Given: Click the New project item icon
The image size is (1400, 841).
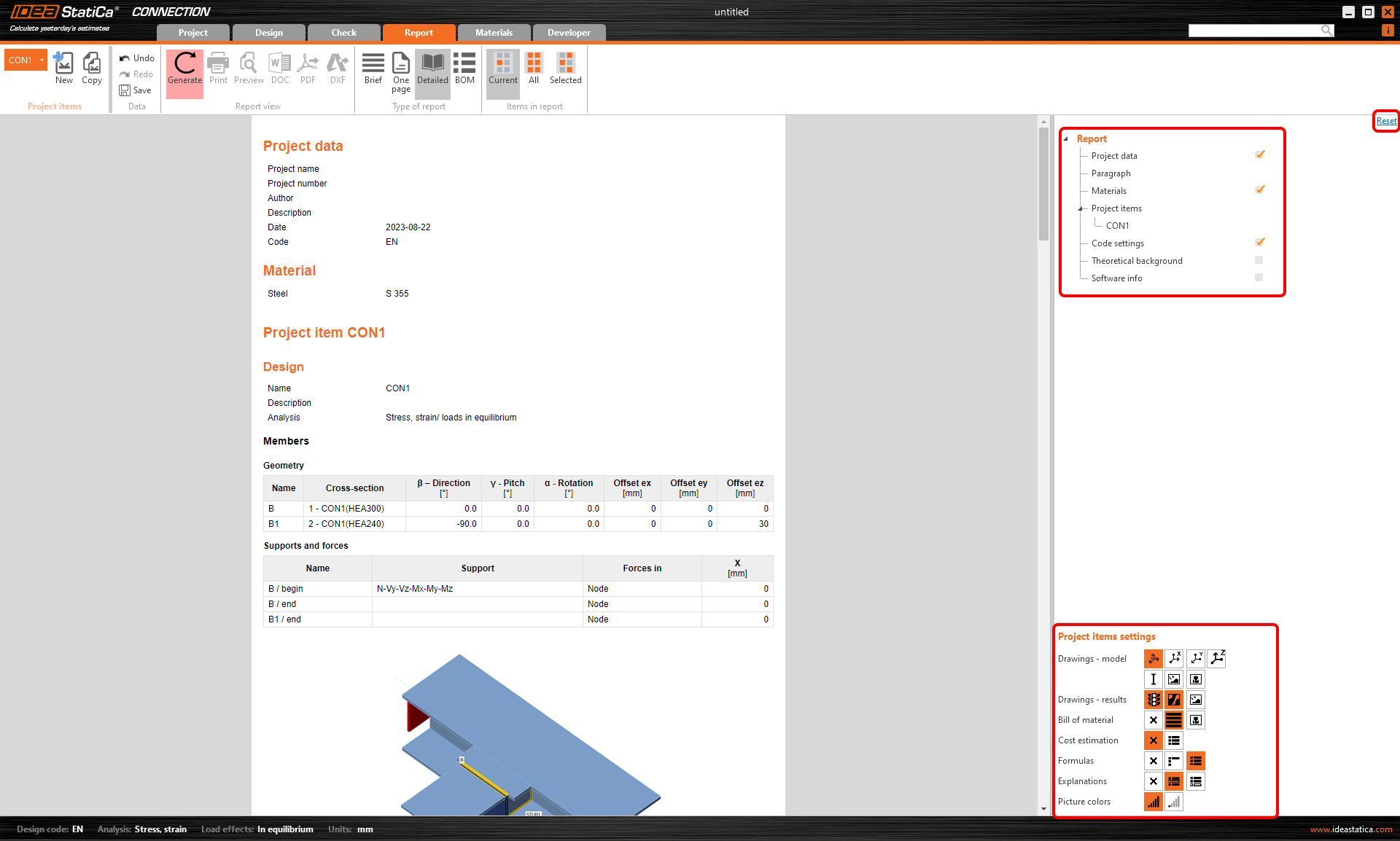Looking at the screenshot, I should [63, 66].
